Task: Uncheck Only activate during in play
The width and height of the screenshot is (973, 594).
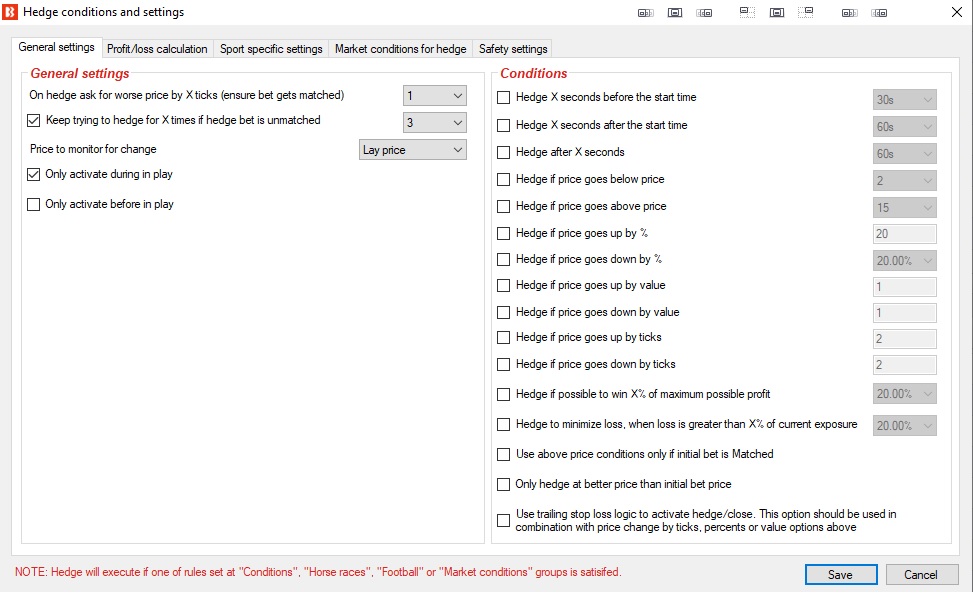Action: click(x=34, y=174)
